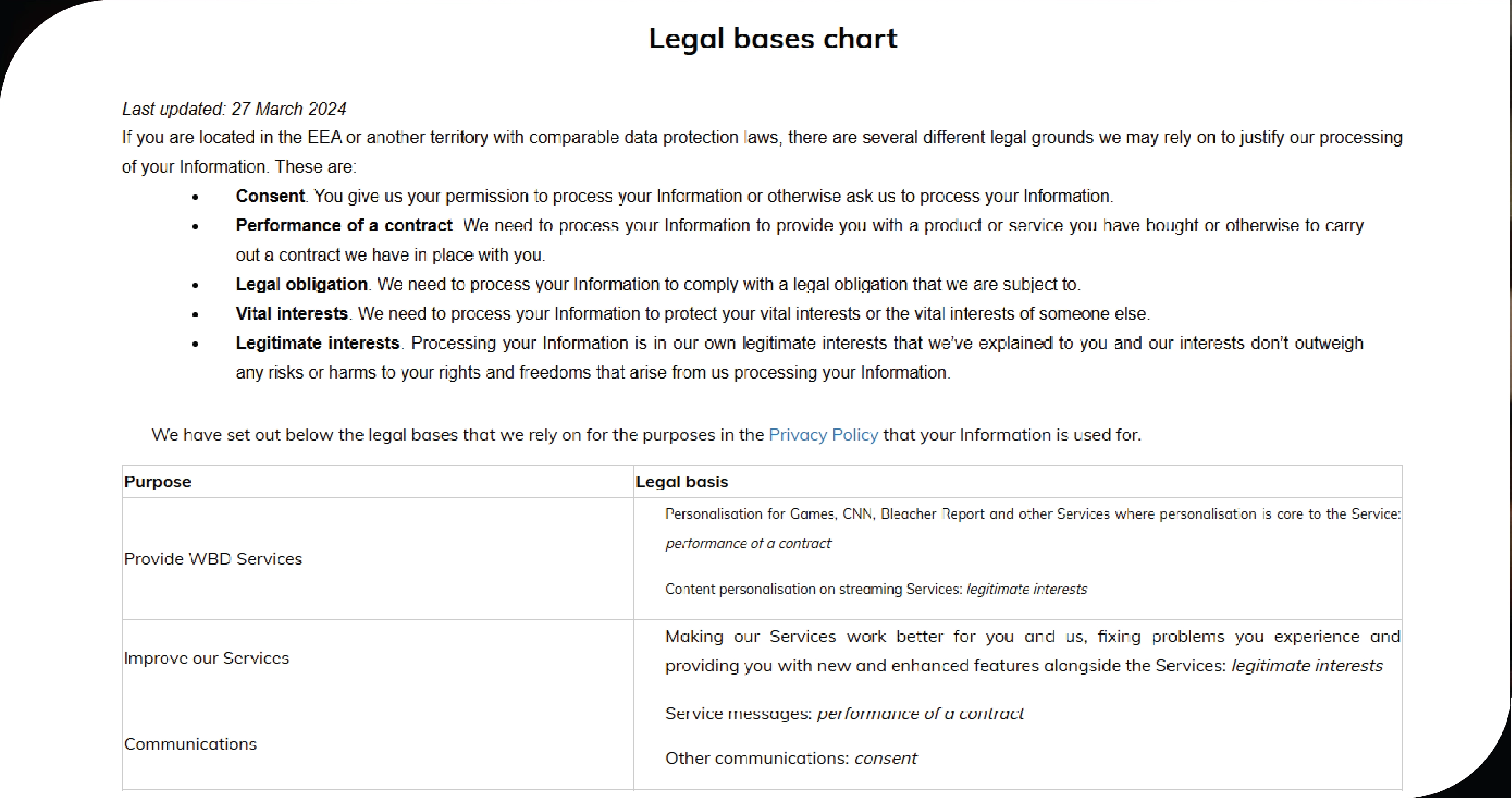Click the Content personalisation on streaming Services line

pos(875,590)
